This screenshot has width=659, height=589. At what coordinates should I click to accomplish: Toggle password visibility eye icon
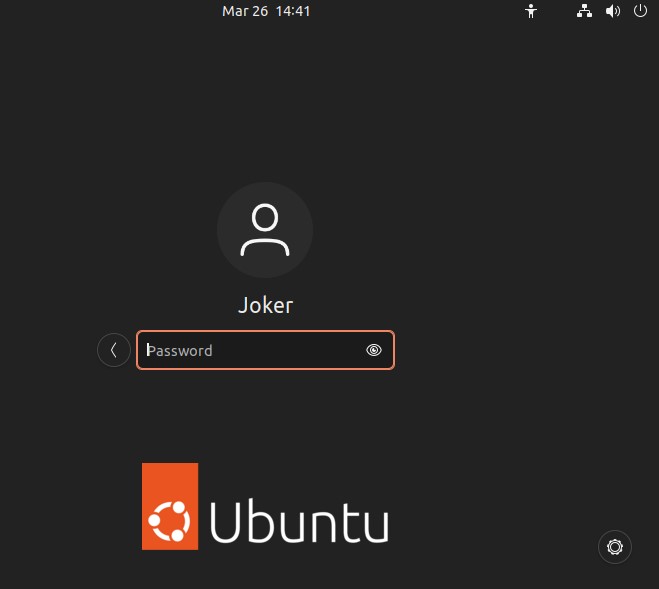pyautogui.click(x=374, y=350)
